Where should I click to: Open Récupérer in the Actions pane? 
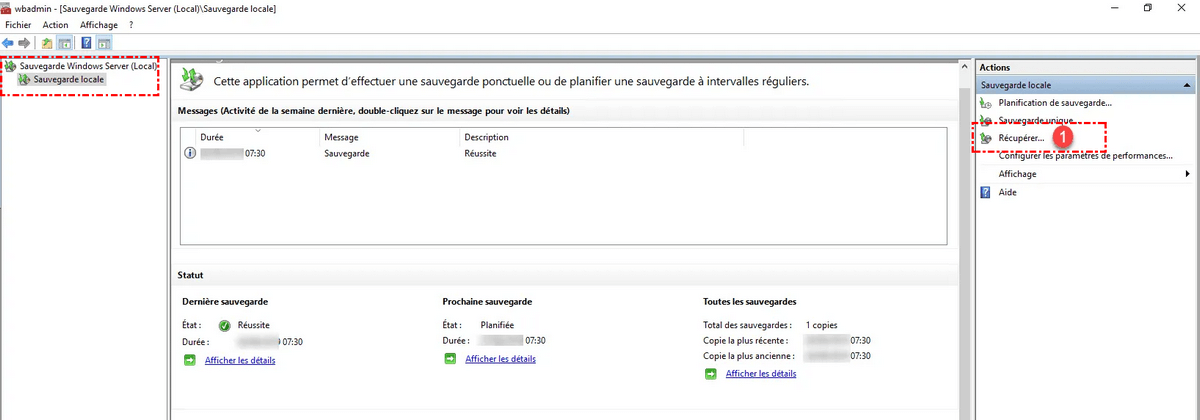pos(1021,138)
